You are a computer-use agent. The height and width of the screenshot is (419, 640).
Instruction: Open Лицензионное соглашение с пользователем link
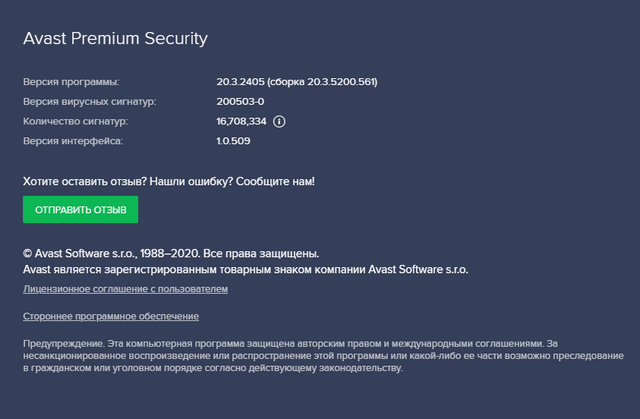(x=125, y=289)
